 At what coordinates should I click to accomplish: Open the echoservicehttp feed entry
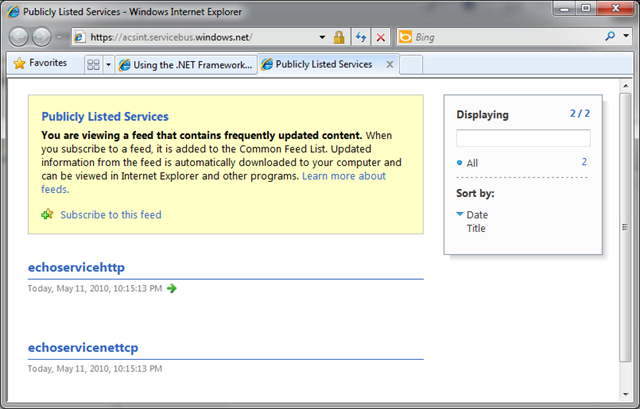[x=76, y=266]
